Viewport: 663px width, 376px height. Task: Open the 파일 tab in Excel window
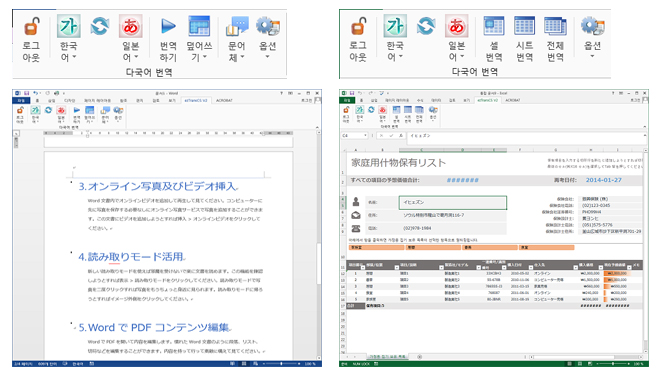347,101
